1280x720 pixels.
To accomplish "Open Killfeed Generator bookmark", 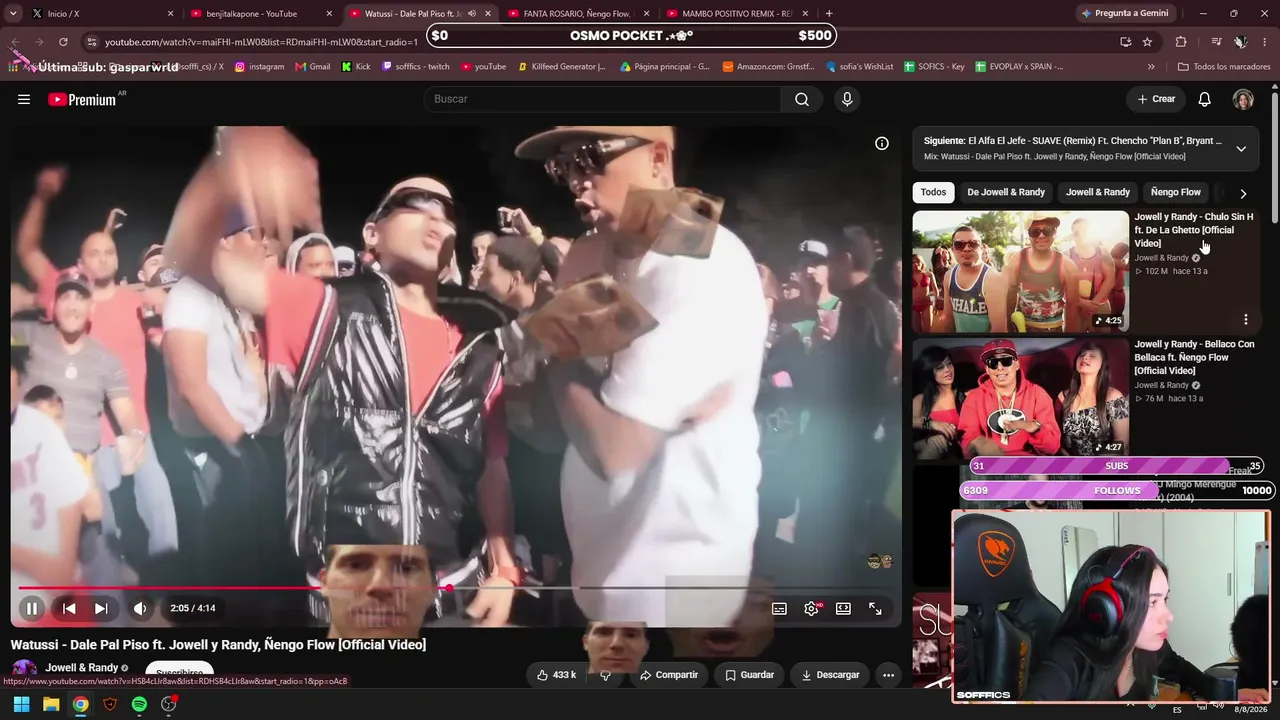I will [562, 67].
